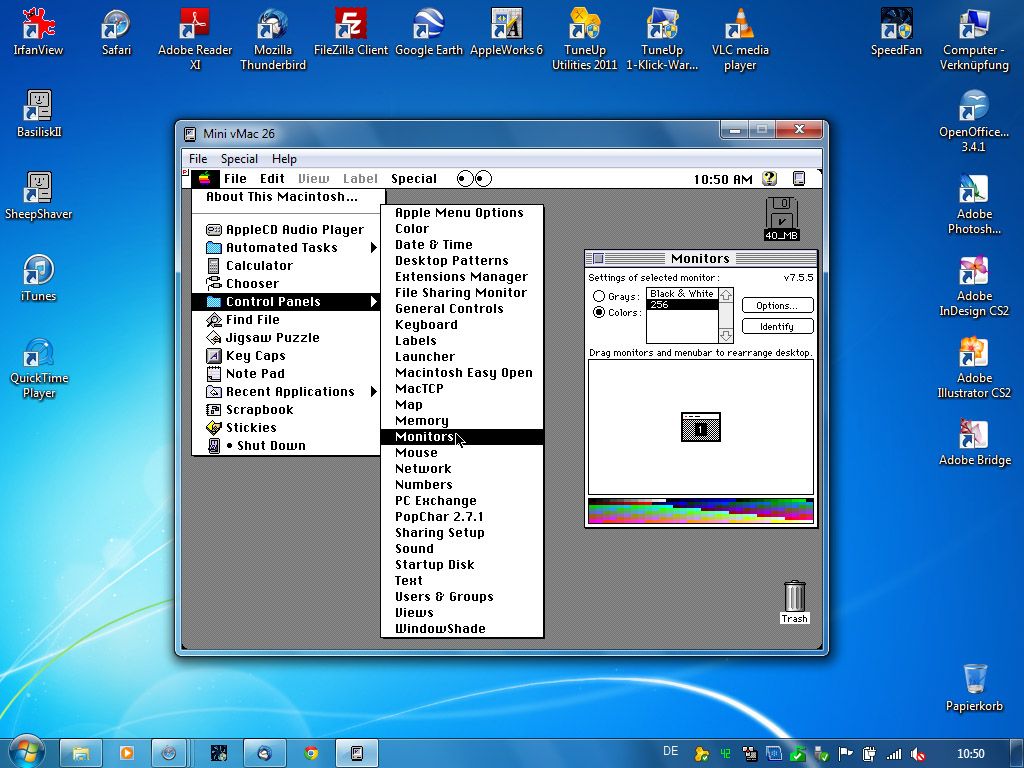Click the color depth list down arrow
This screenshot has width=1024, height=768.
pos(726,336)
